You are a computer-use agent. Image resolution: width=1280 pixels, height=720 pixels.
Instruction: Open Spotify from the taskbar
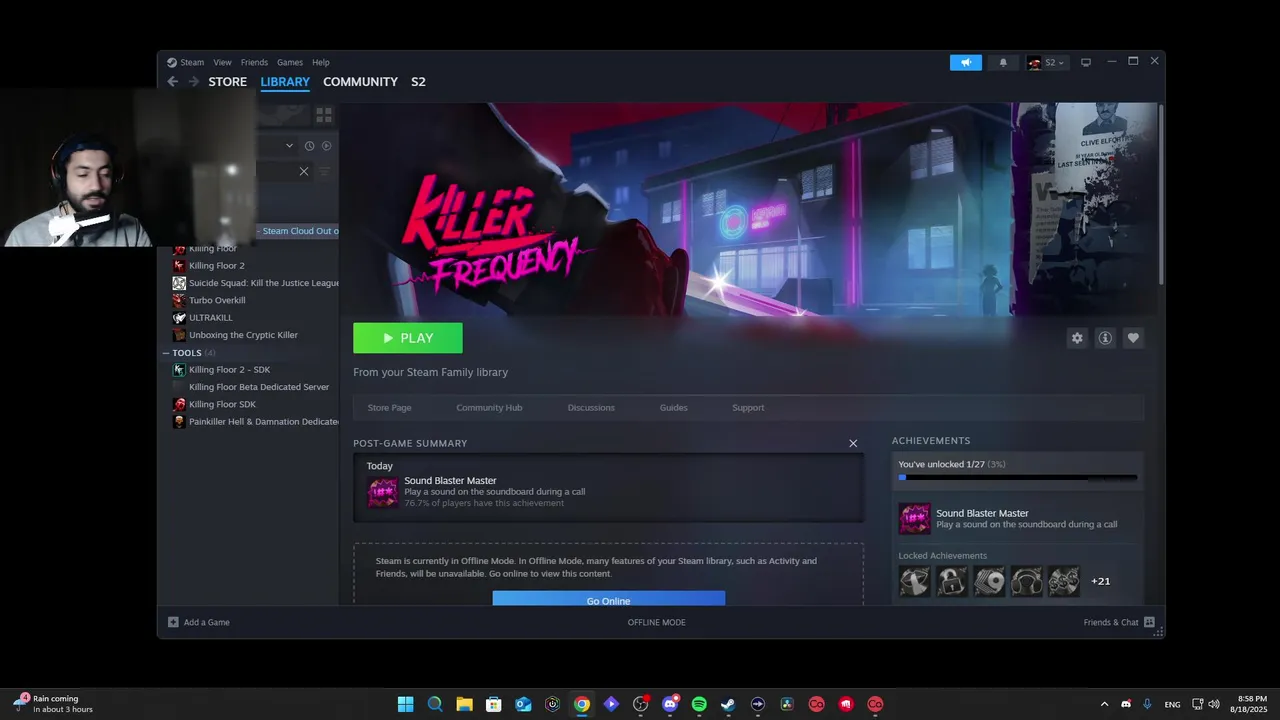pos(699,704)
